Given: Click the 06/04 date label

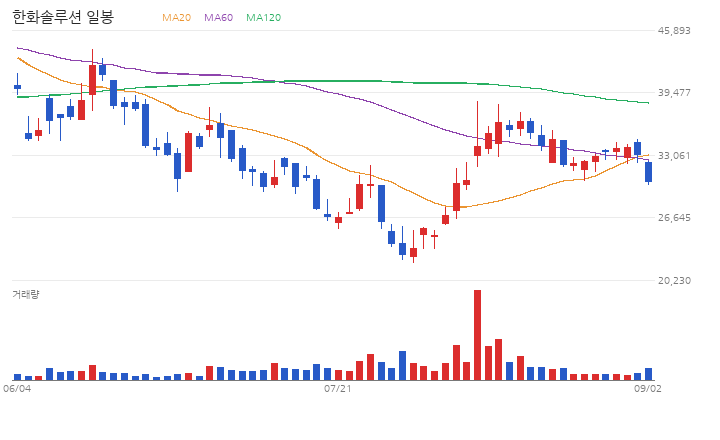Looking at the screenshot, I should pos(17,389).
